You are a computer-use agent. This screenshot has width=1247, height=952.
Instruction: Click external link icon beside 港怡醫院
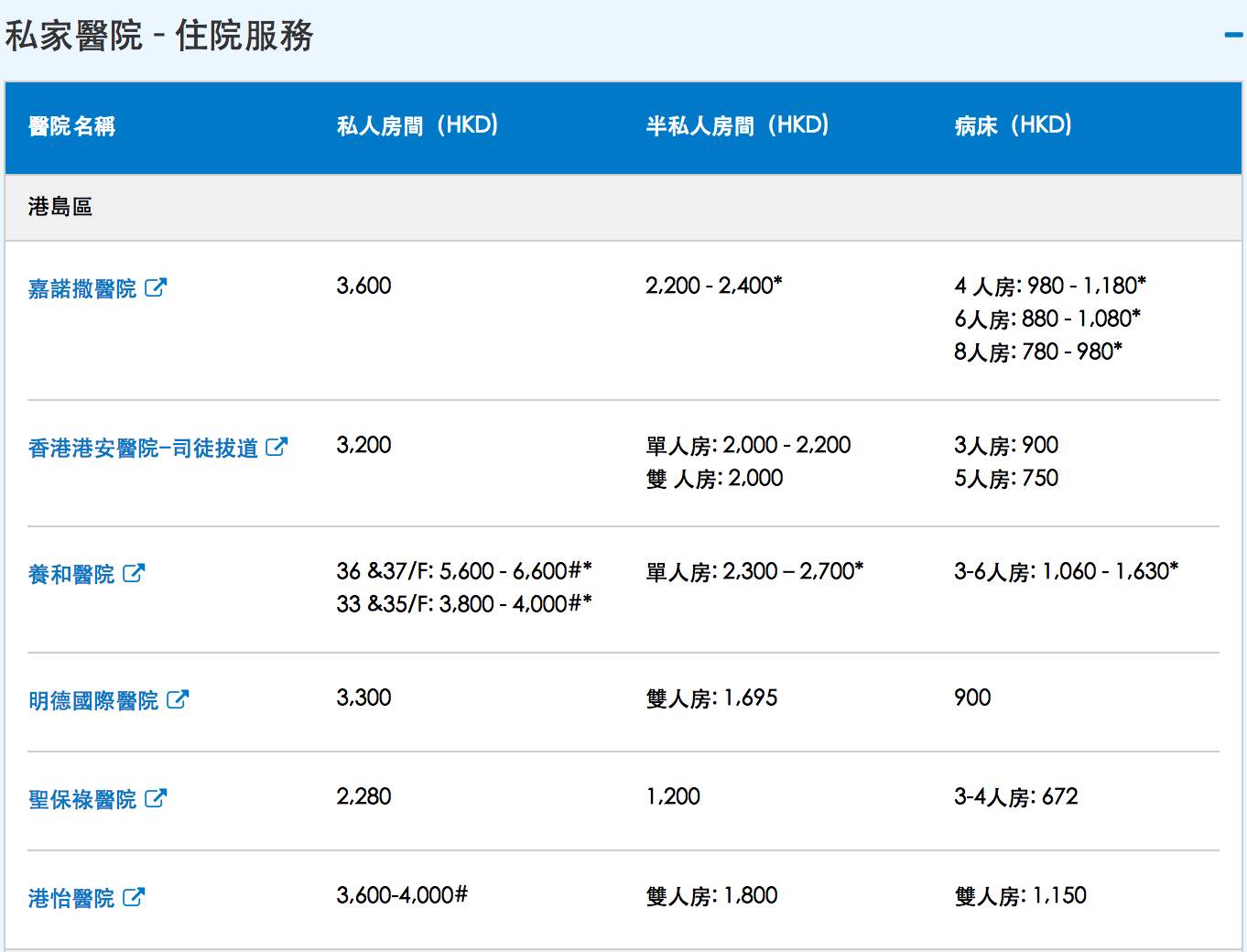[134, 897]
